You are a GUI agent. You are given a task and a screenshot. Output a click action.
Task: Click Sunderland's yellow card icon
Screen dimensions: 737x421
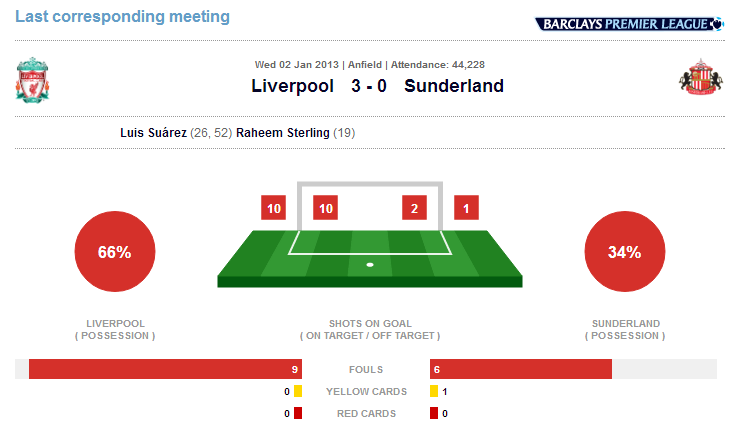tap(434, 391)
